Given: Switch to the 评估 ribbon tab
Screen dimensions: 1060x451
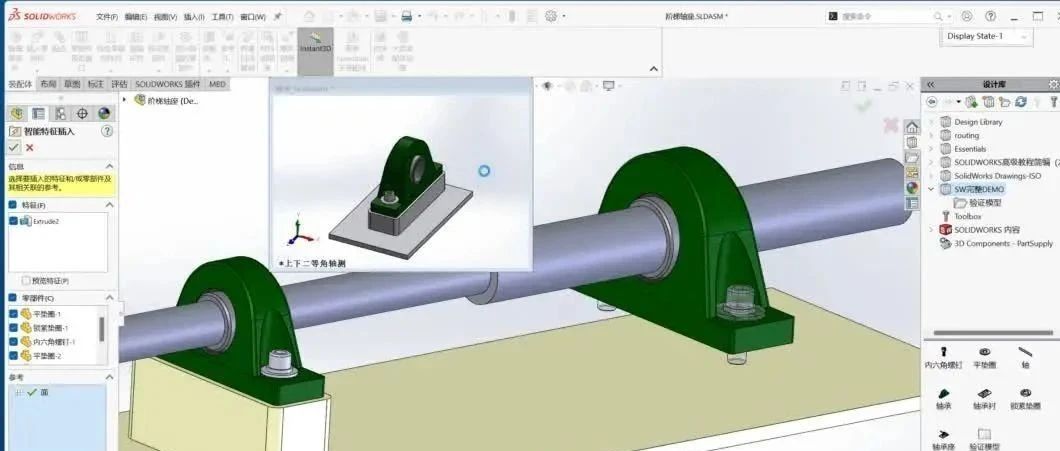Looking at the screenshot, I should click(119, 84).
